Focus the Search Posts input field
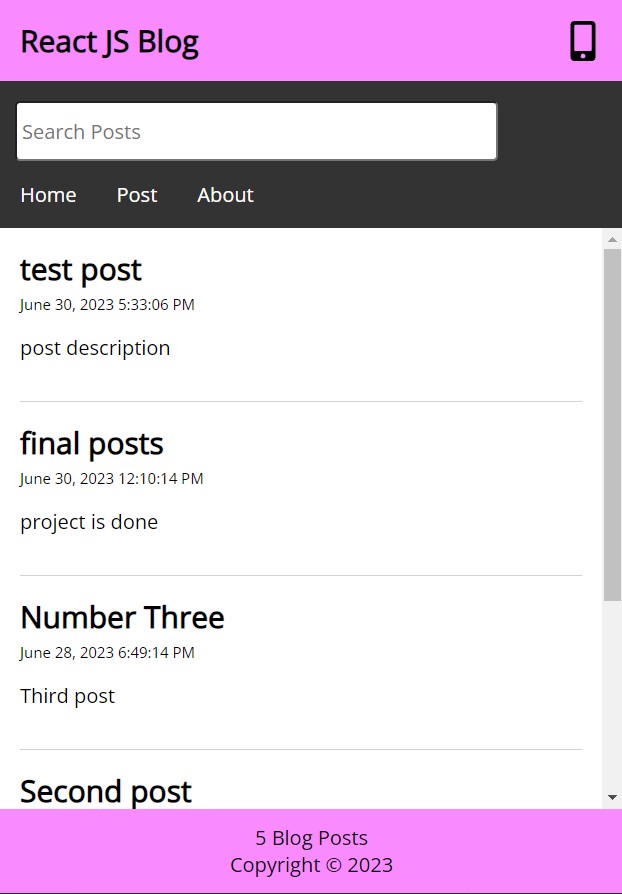Image resolution: width=622 pixels, height=894 pixels. [256, 131]
